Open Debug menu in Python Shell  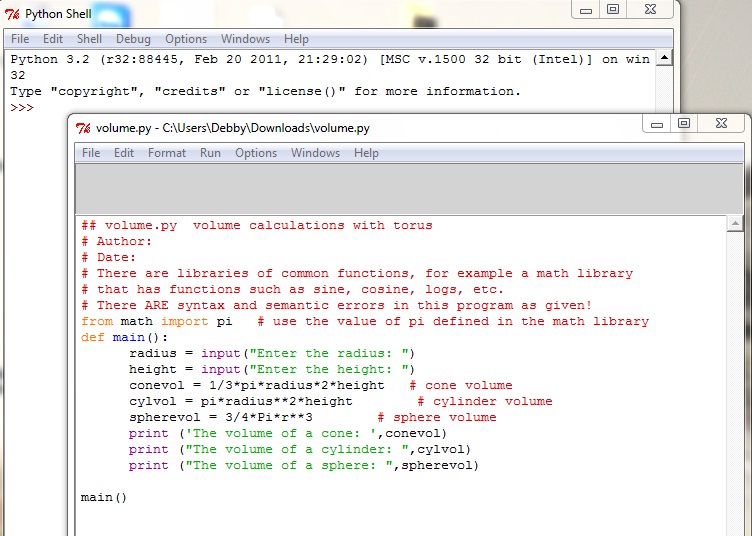point(133,39)
